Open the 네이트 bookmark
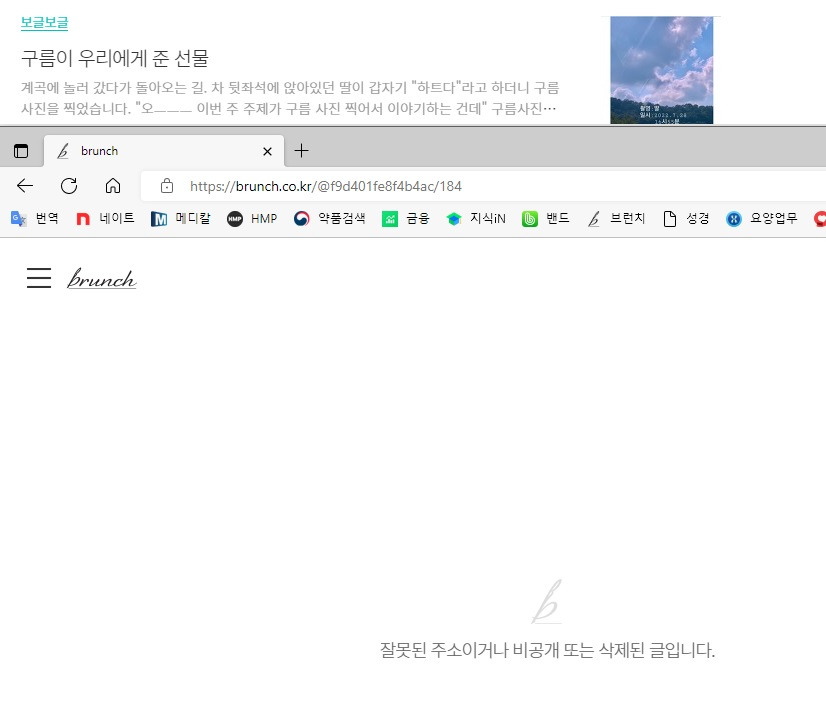The width and height of the screenshot is (826, 726). (105, 219)
